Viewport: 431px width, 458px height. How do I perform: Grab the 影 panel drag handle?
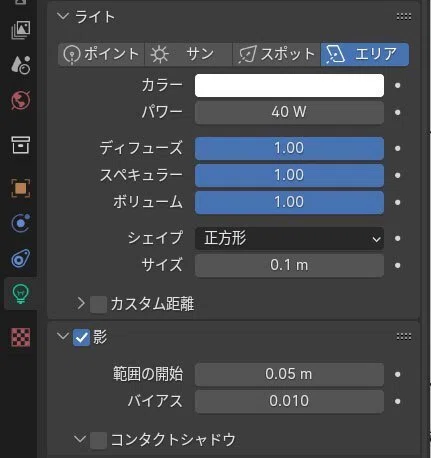click(x=404, y=336)
